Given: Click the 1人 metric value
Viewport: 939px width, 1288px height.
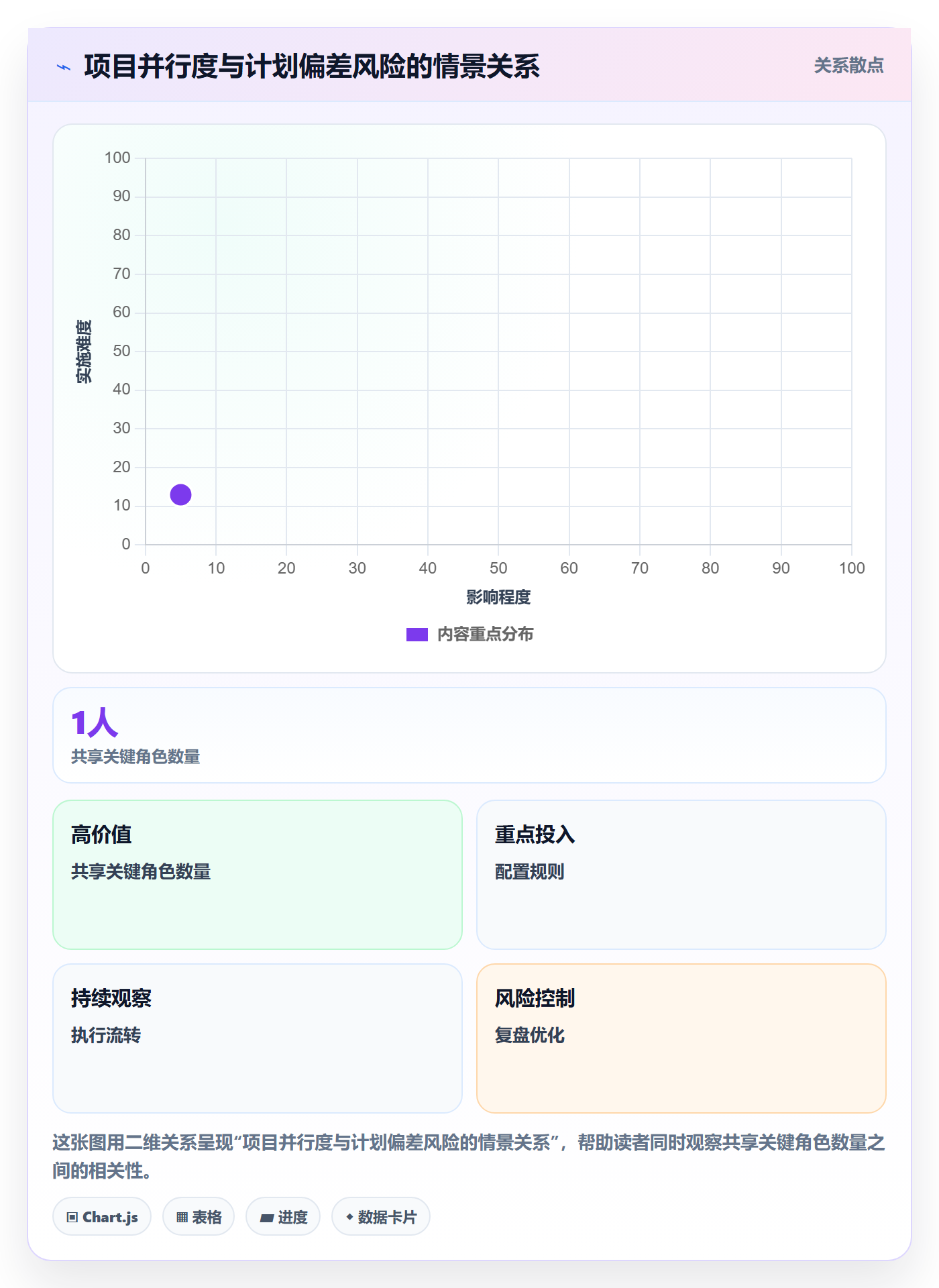Looking at the screenshot, I should [95, 722].
